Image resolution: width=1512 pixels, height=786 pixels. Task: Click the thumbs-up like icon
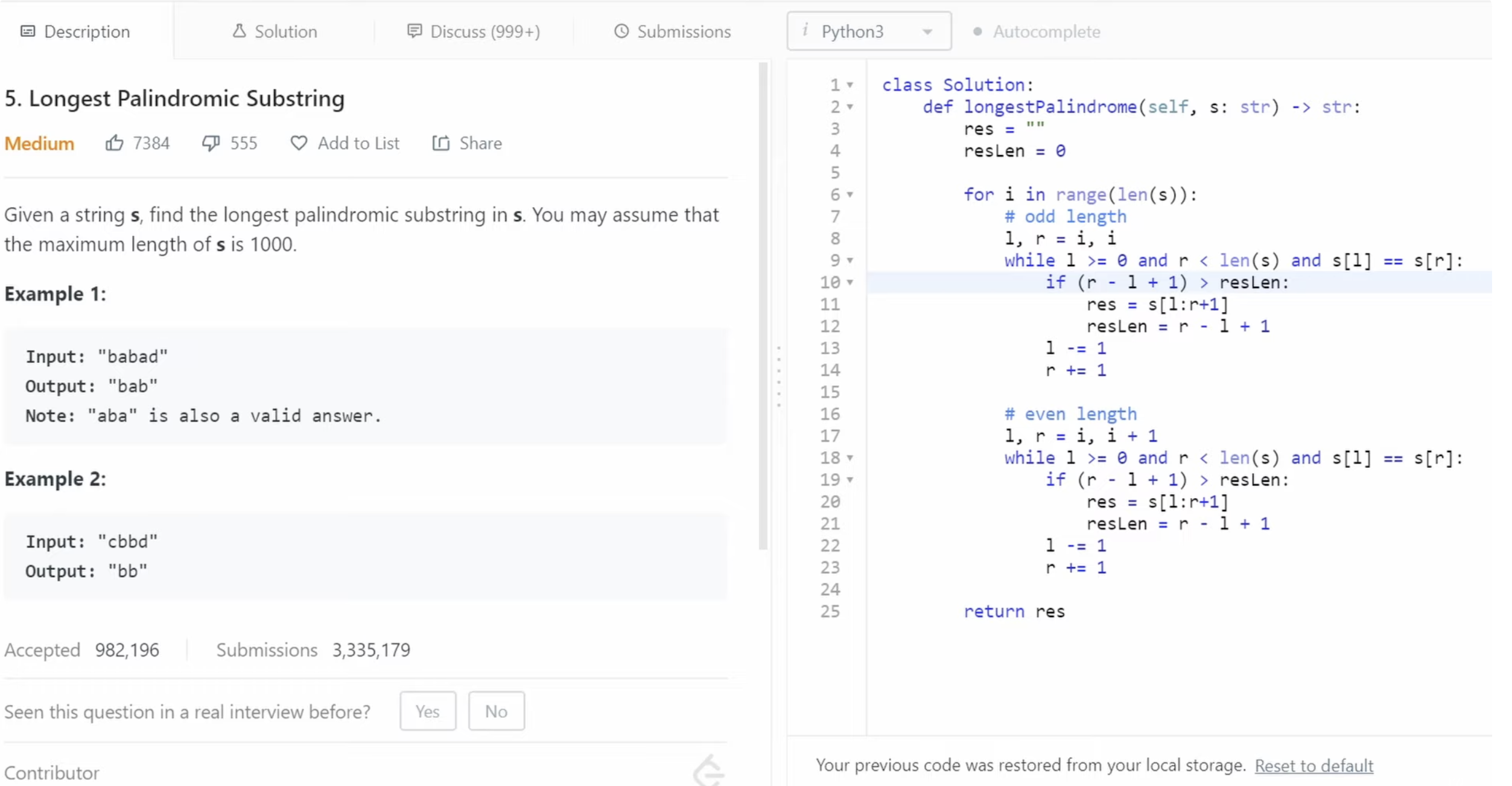114,143
